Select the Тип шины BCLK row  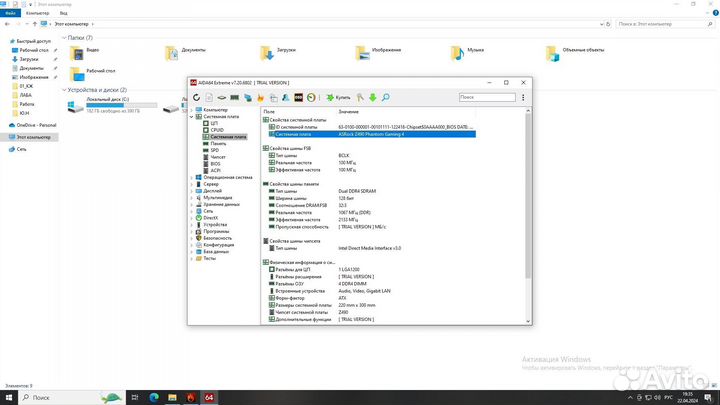click(x=372, y=156)
